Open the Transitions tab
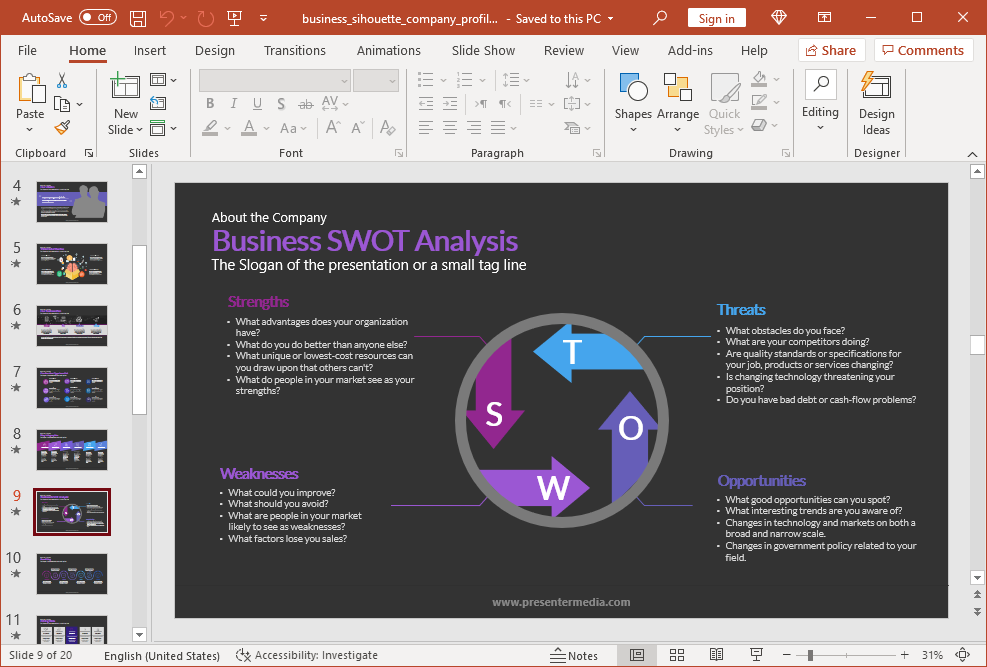Image resolution: width=987 pixels, height=667 pixels. [294, 50]
